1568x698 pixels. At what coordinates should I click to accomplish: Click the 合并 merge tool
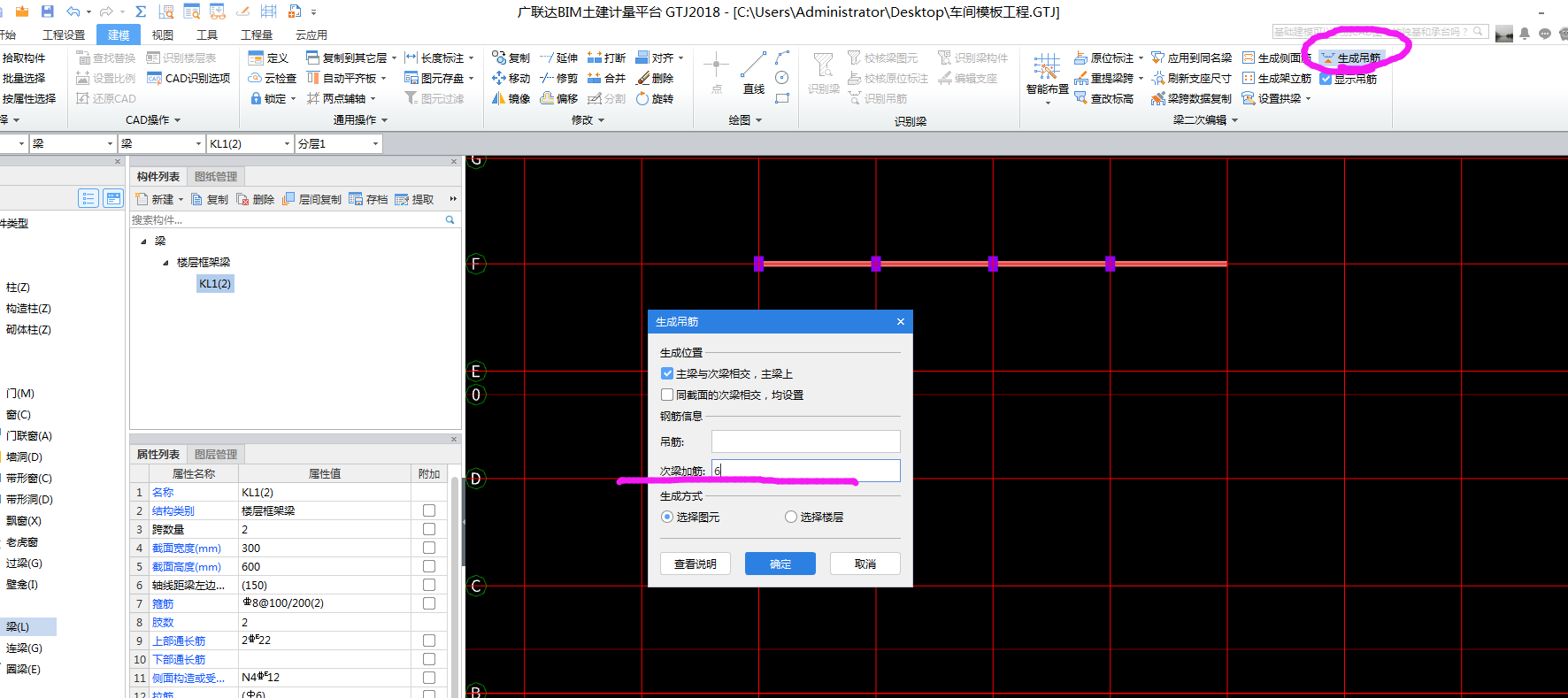[x=606, y=78]
